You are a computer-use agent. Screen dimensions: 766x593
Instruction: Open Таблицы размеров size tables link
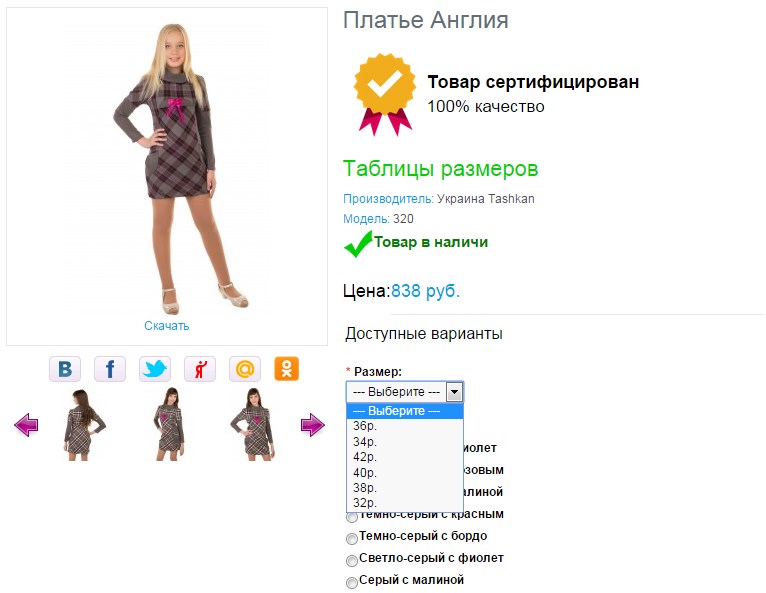pos(440,169)
